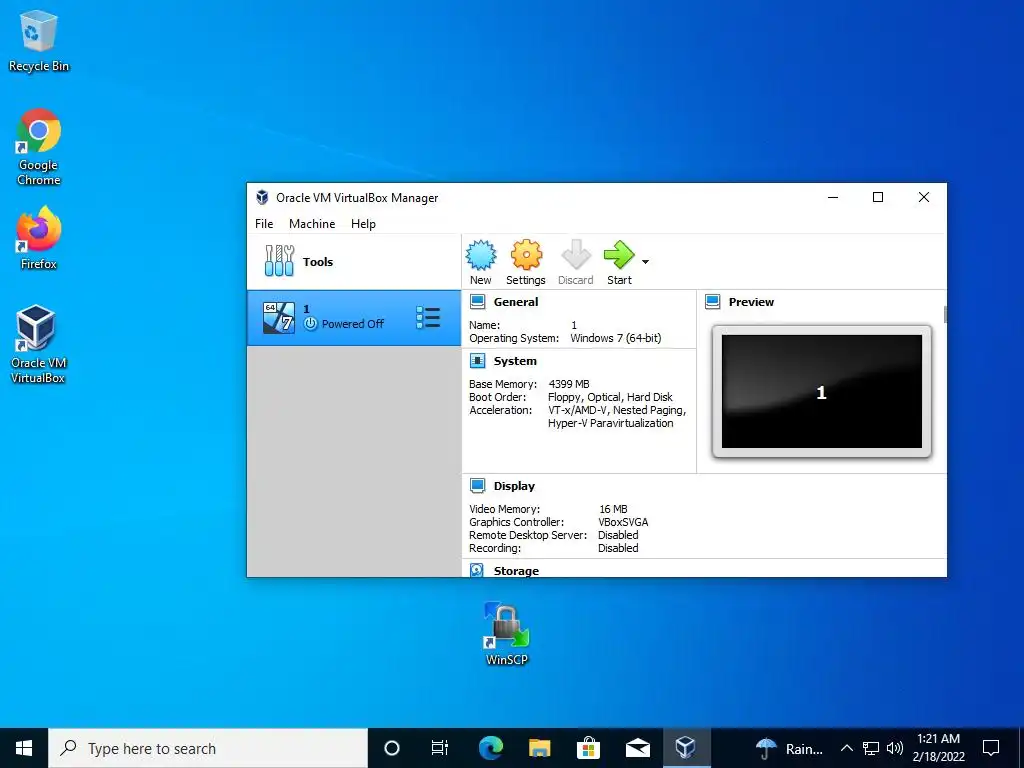Click network tray icon

tap(871, 748)
